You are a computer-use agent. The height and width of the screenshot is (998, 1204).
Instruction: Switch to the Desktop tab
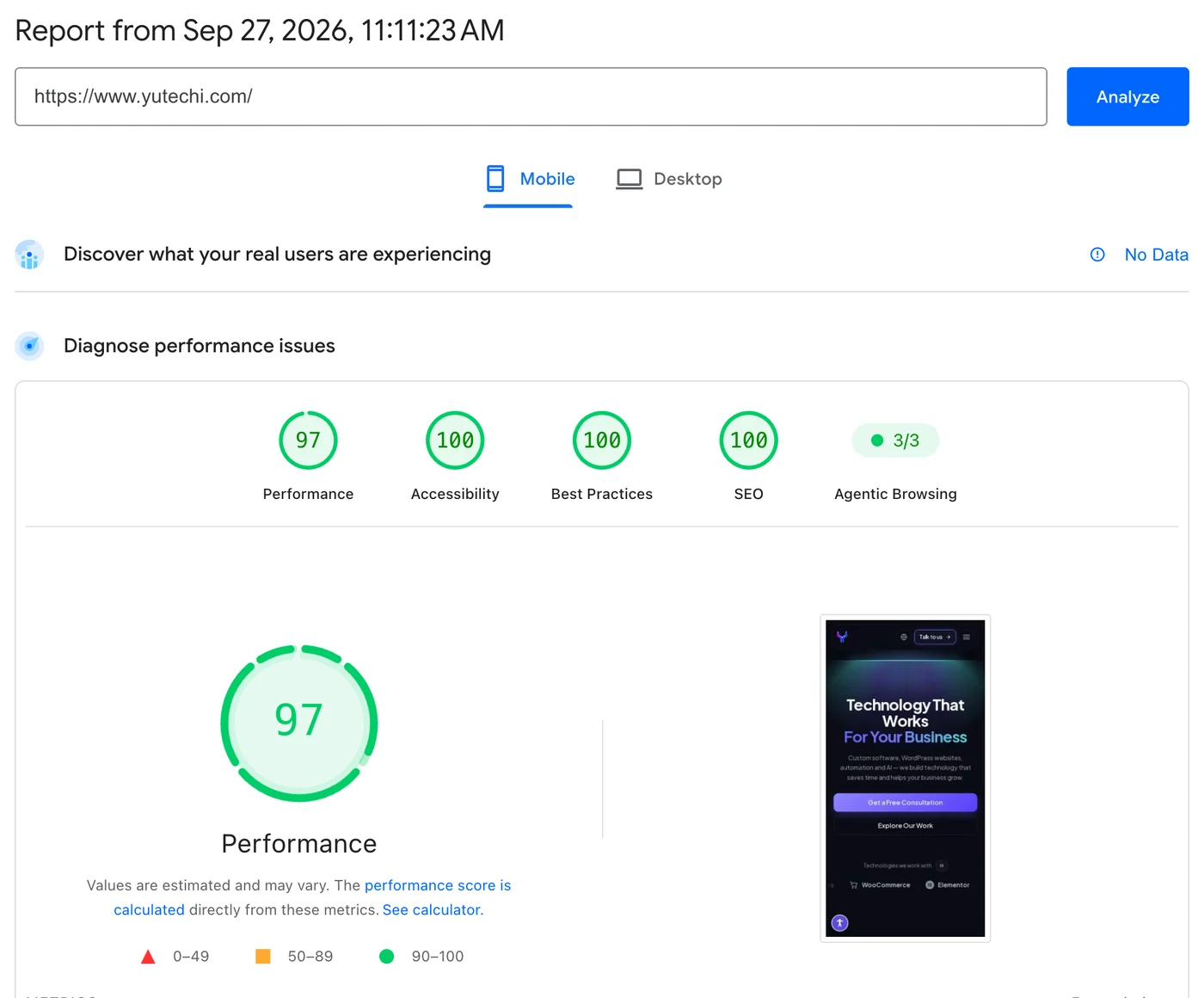pos(669,179)
